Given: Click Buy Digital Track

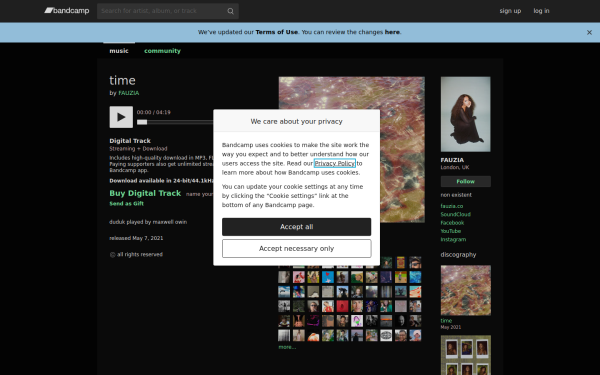Looking at the screenshot, I should click(x=145, y=193).
